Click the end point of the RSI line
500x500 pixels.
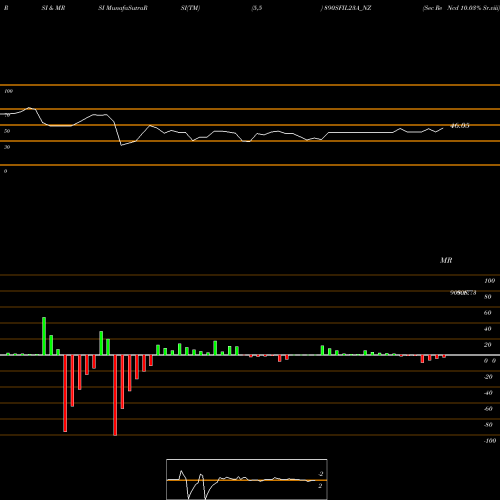pos(443,128)
